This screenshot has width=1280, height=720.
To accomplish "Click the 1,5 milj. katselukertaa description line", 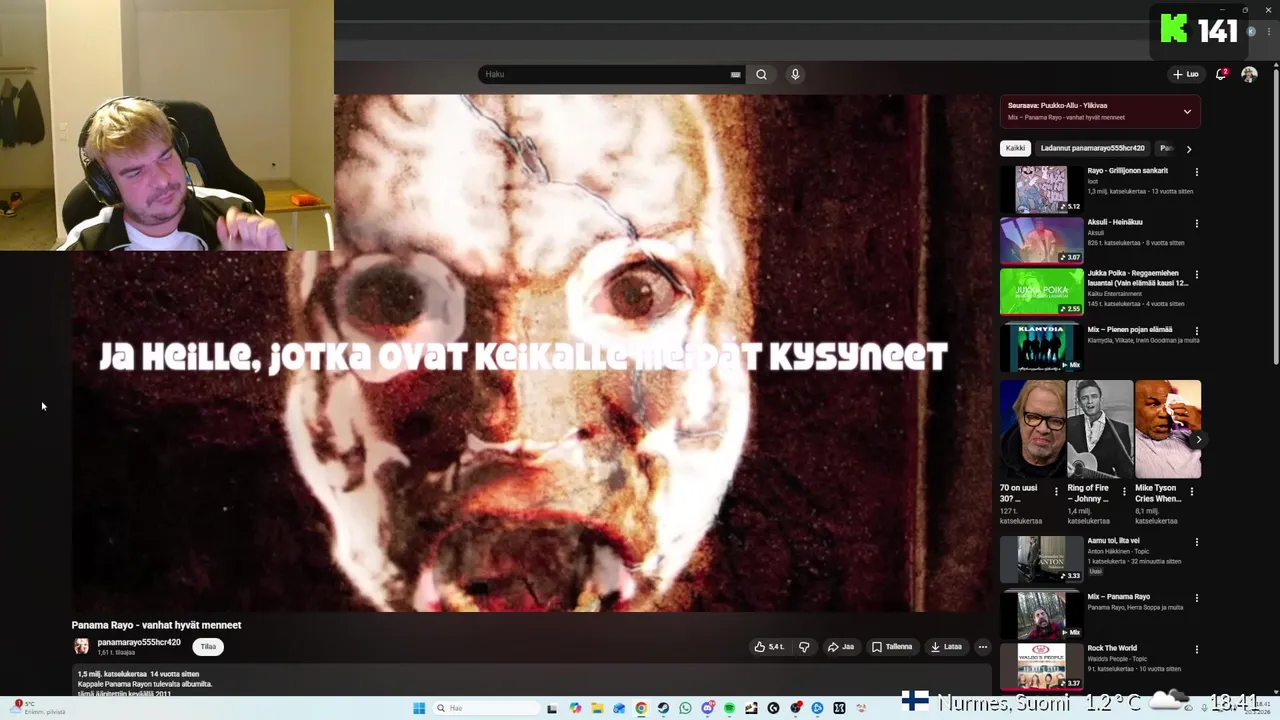I will point(139,674).
